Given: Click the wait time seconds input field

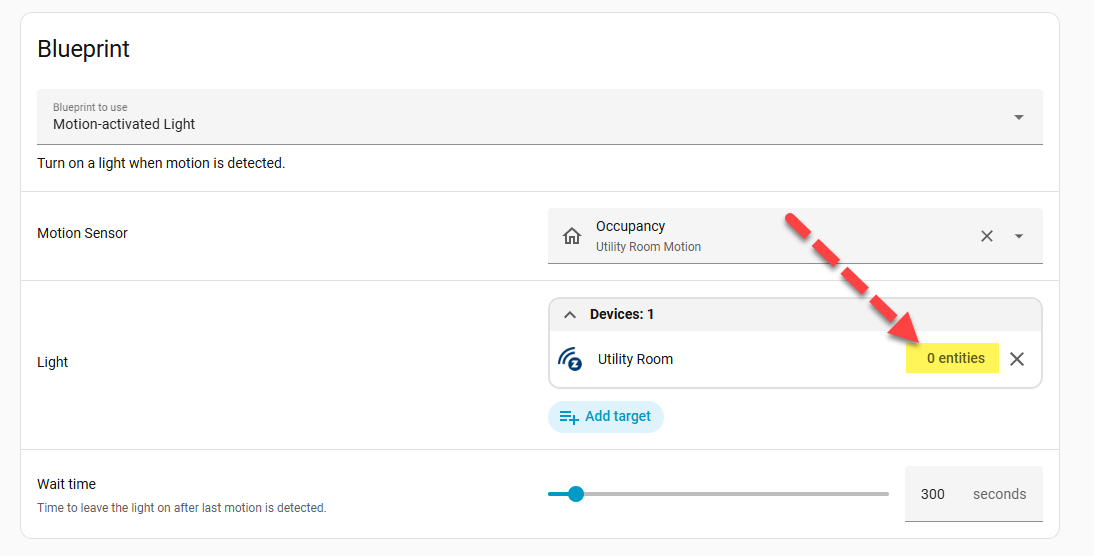Looking at the screenshot, I should [x=933, y=494].
